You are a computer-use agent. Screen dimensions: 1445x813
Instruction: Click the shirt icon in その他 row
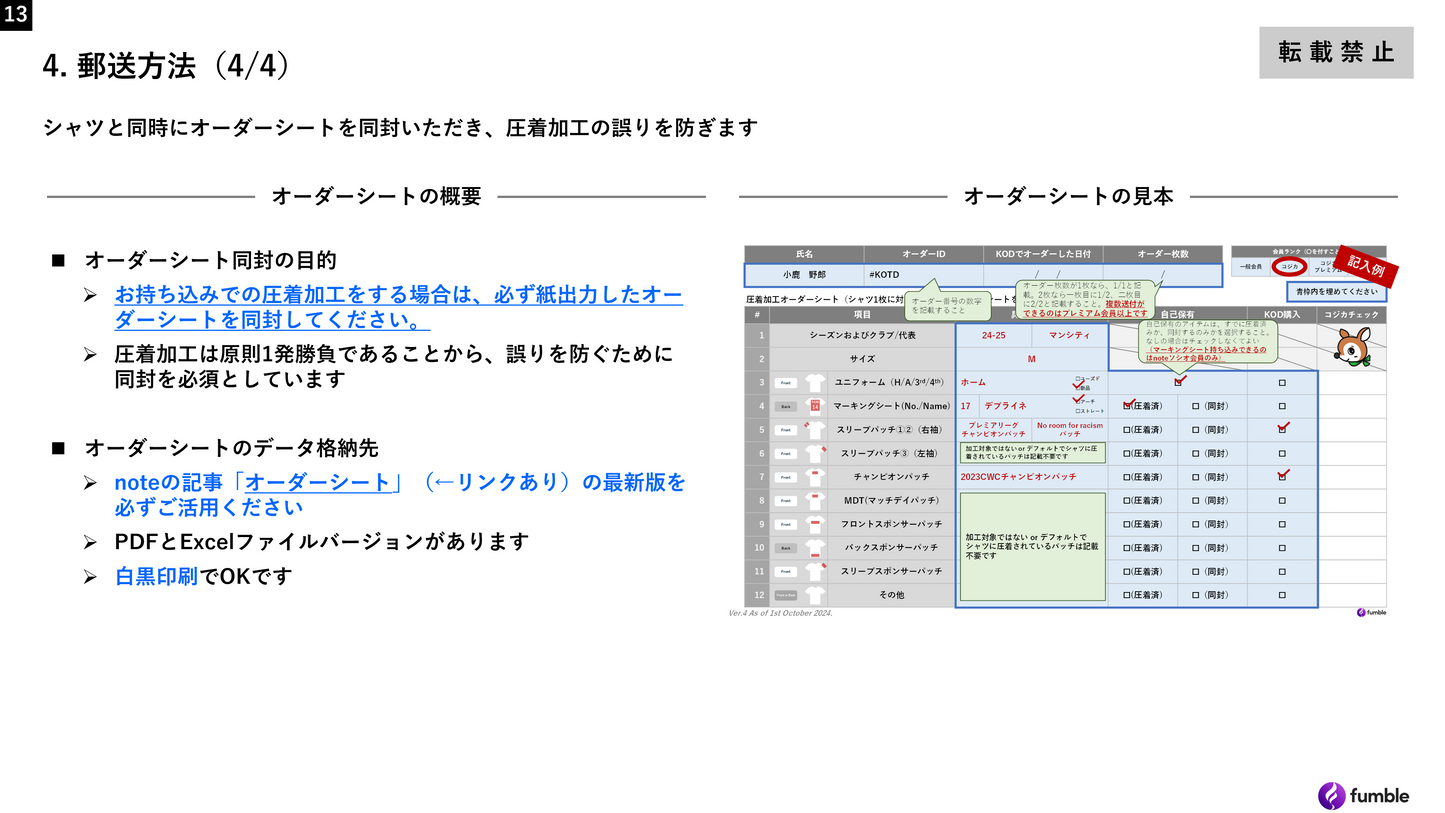click(x=814, y=595)
